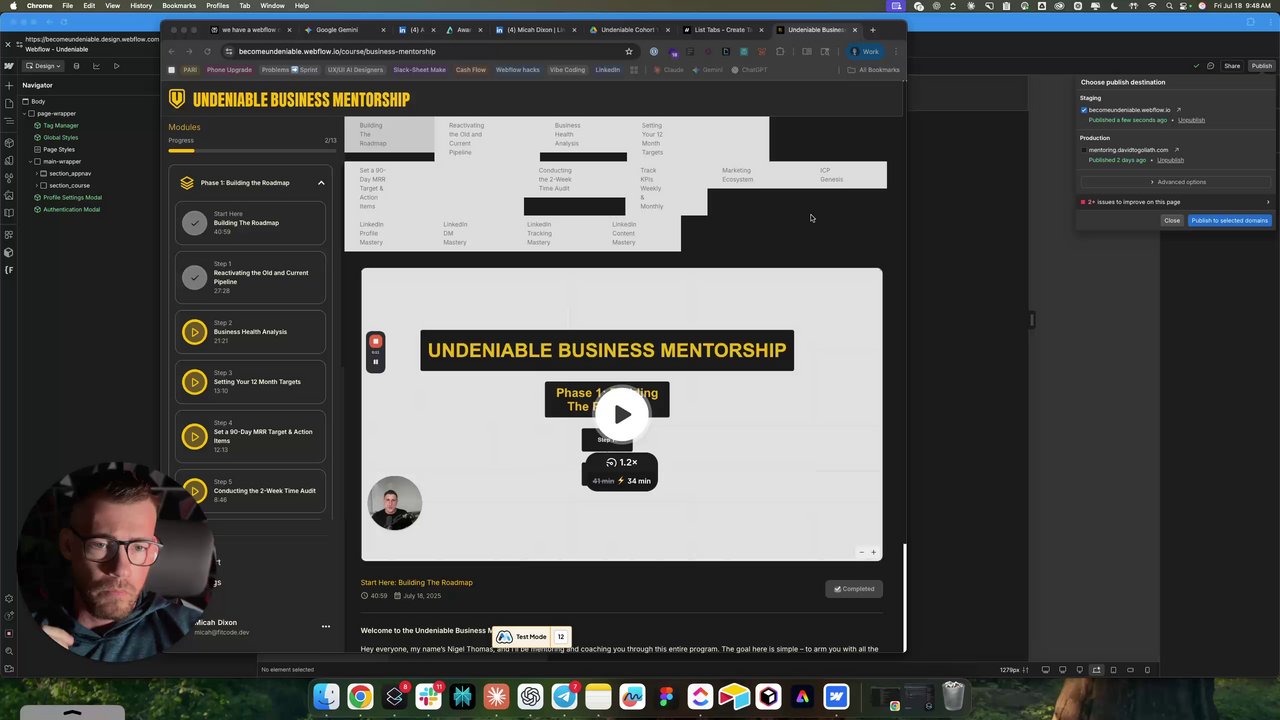Open Slack from the Dock

coord(428,696)
